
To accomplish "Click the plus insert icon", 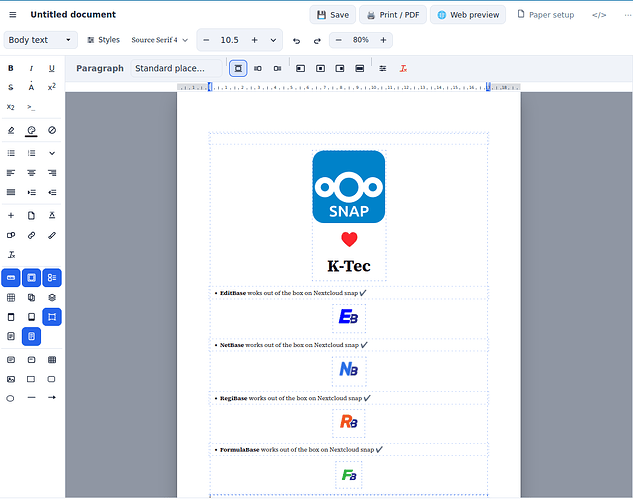I will (x=11, y=215).
